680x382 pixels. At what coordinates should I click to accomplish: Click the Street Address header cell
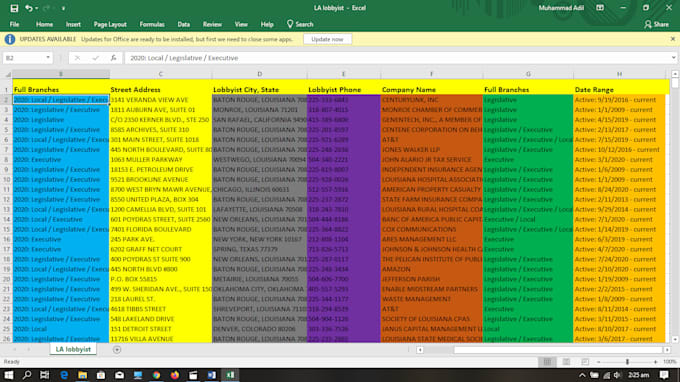(160, 90)
